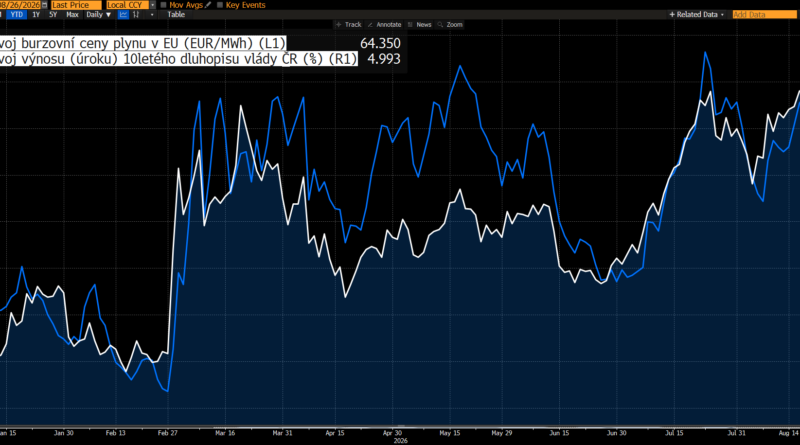The width and height of the screenshot is (800, 445).
Task: Click the Mov Avgs pencil edit icon
Action: [208, 5]
